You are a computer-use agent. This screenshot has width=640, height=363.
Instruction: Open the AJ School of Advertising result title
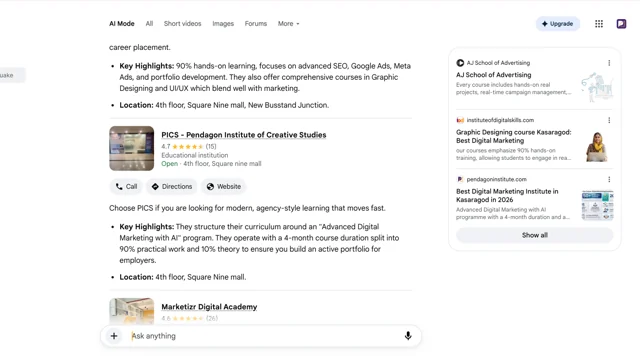pos(493,75)
